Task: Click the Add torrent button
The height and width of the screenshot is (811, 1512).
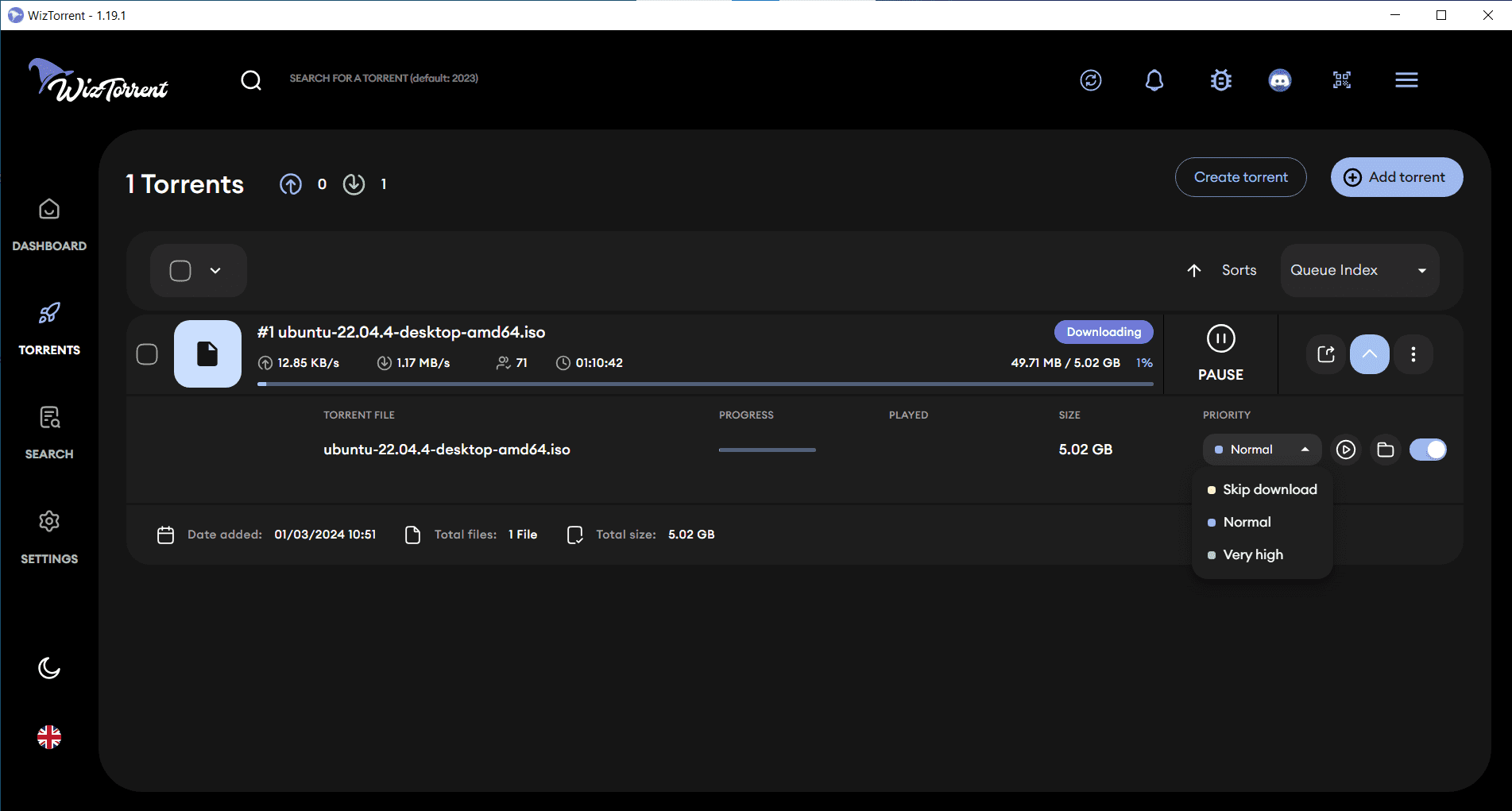Action: (x=1397, y=177)
